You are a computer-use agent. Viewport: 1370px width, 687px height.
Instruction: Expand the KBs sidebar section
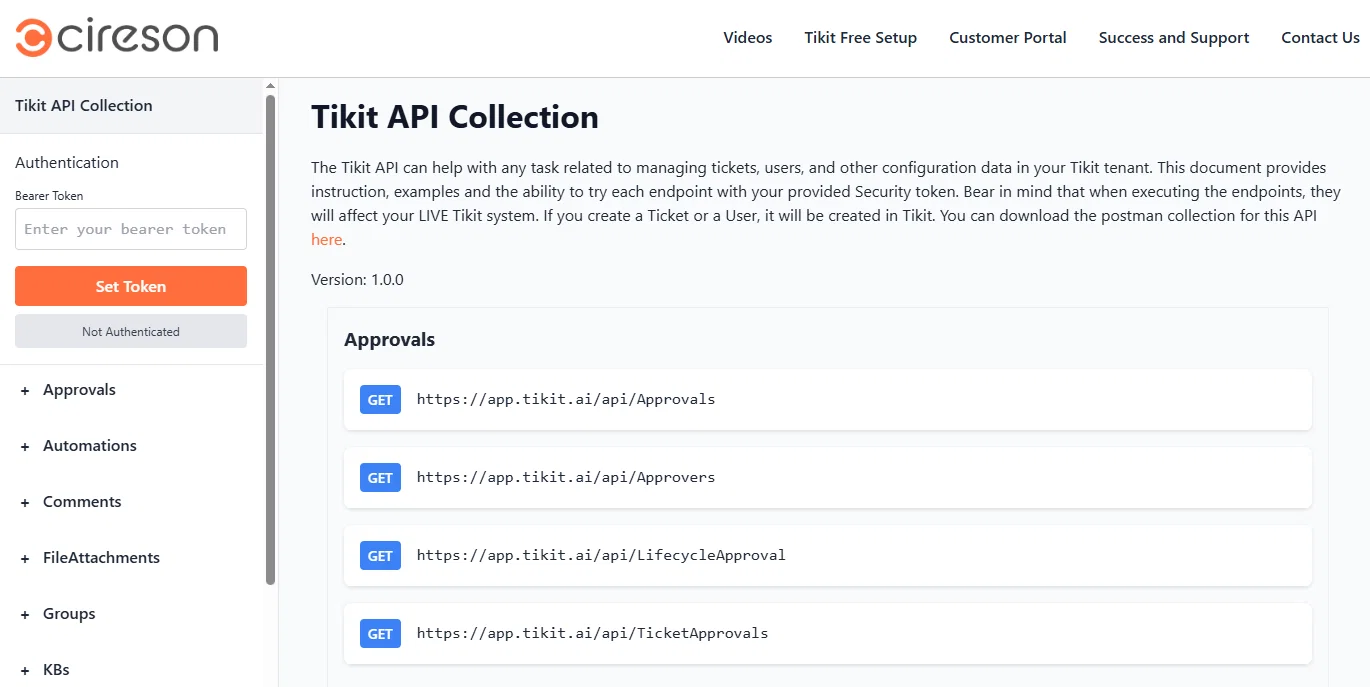click(45, 670)
